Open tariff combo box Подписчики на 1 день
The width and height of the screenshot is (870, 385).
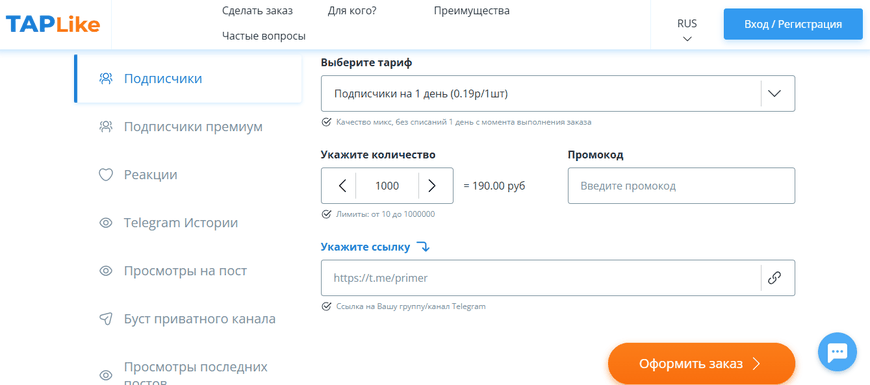pyautogui.click(x=558, y=94)
